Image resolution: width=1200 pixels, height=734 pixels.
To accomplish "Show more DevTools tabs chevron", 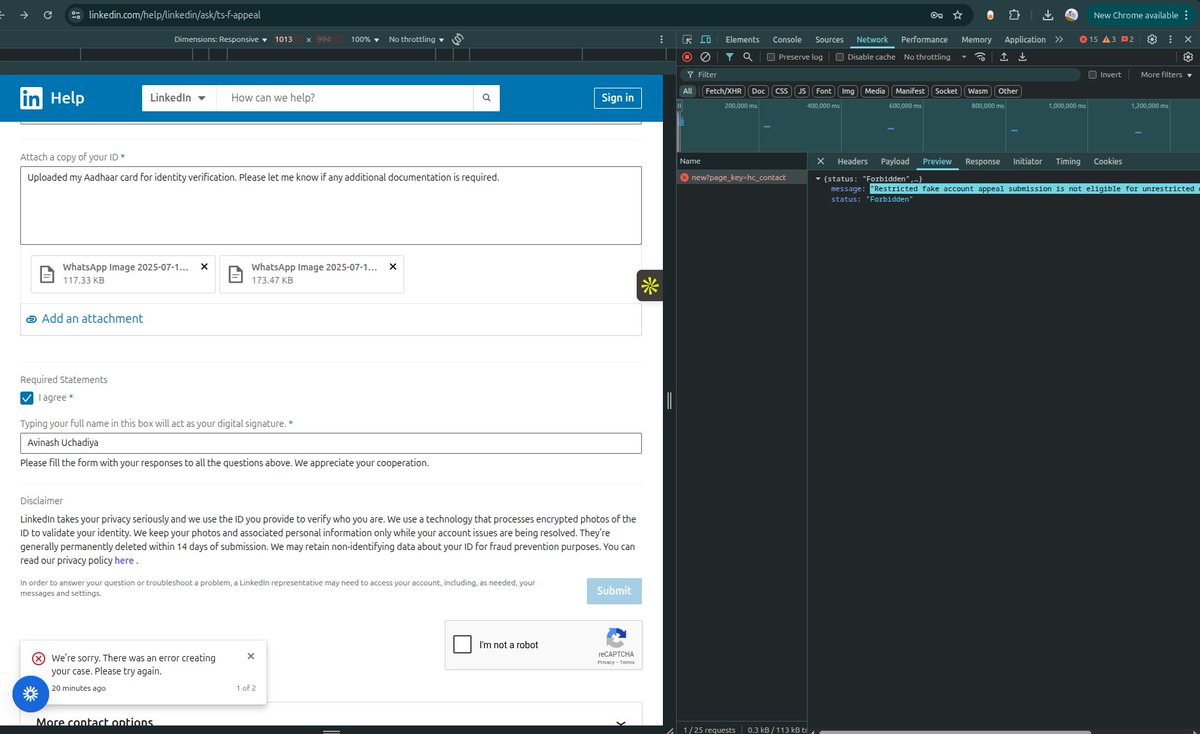I will click(x=1058, y=39).
